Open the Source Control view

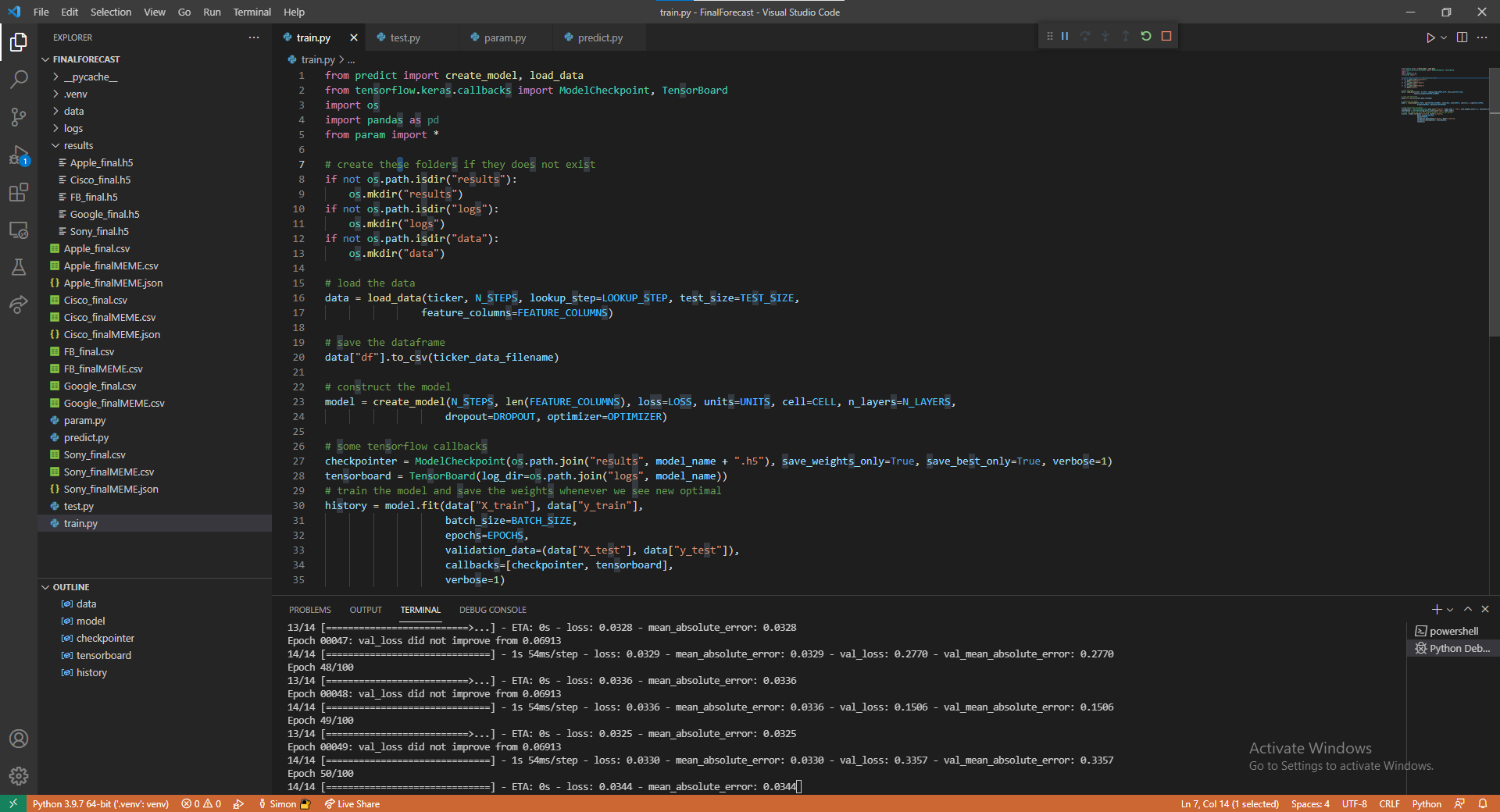click(19, 117)
